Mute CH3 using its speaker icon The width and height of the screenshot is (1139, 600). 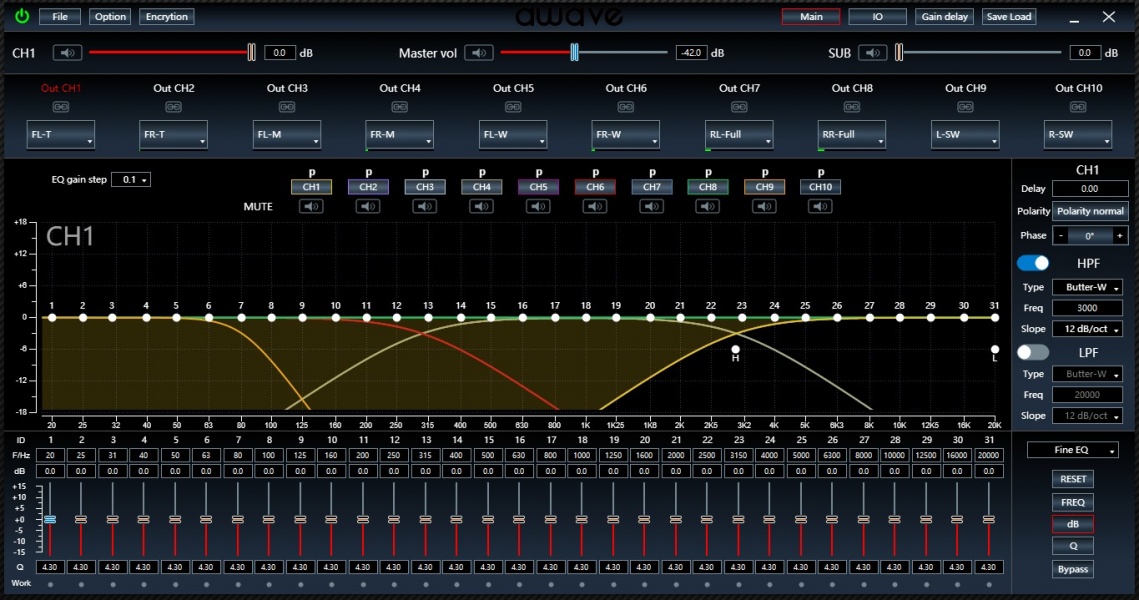click(x=425, y=206)
